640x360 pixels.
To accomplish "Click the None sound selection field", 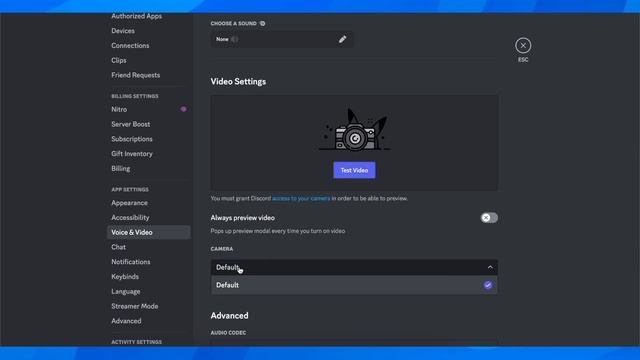I will point(282,39).
